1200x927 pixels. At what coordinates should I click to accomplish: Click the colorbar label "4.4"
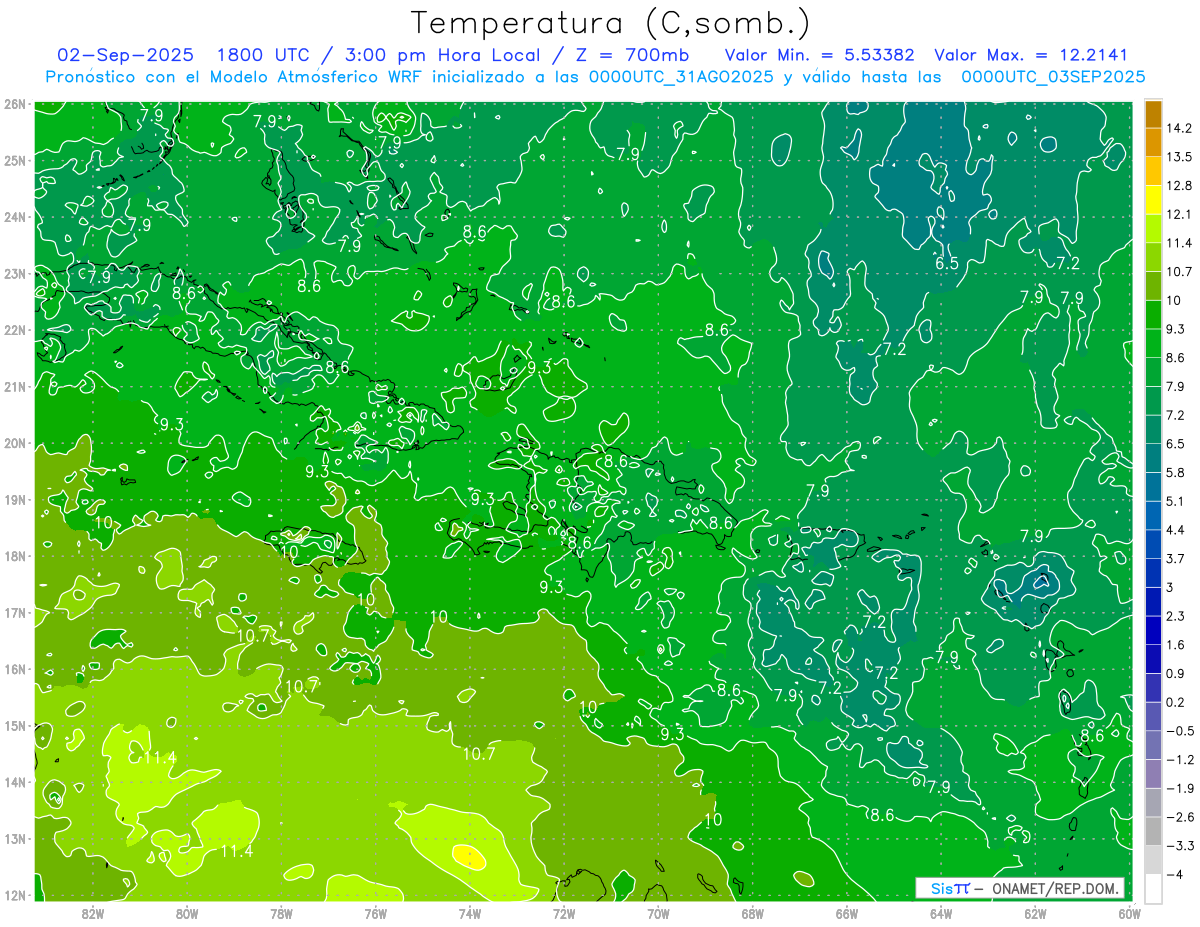1176,530
